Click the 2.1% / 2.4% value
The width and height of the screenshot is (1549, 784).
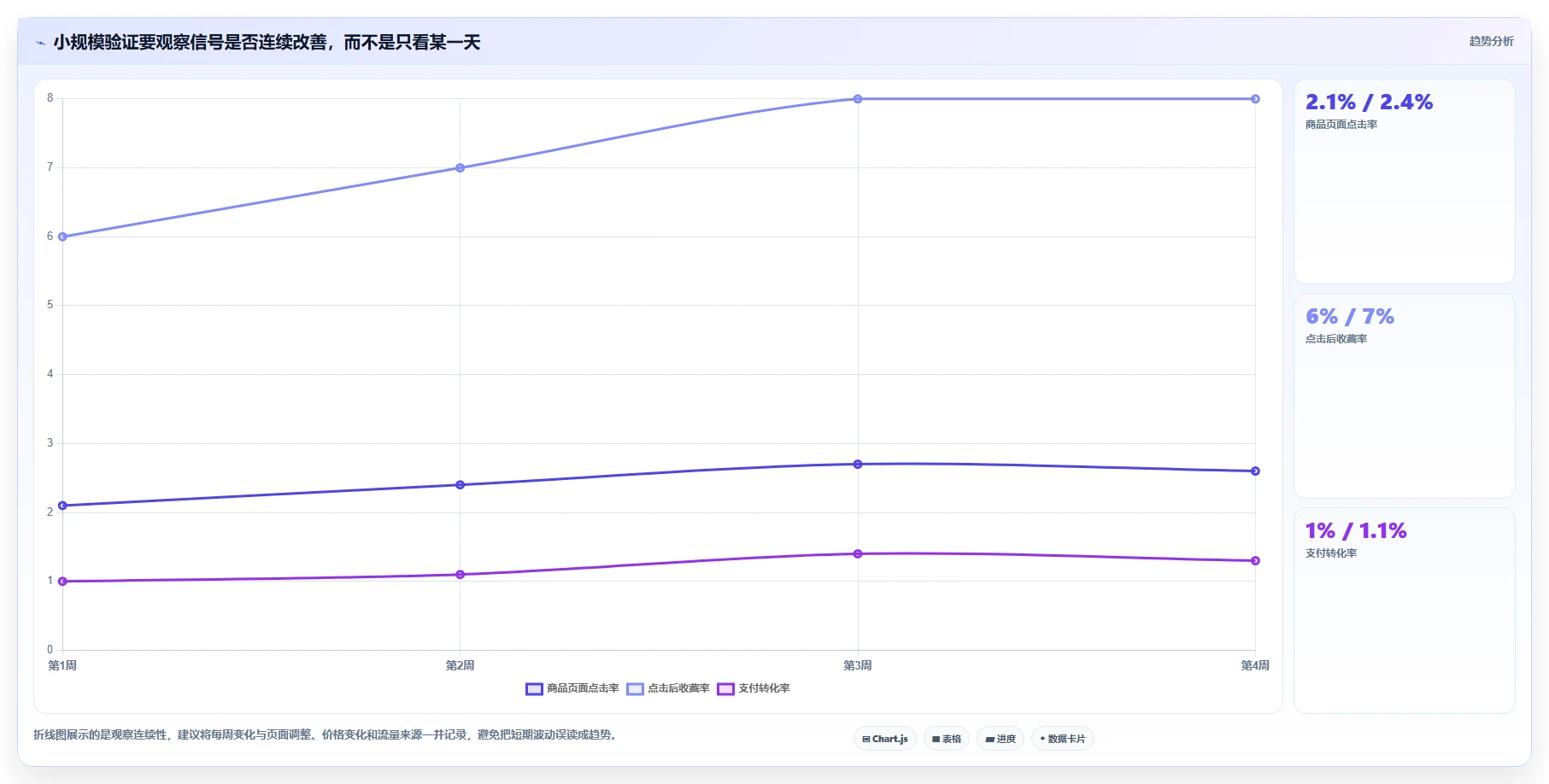[1369, 102]
